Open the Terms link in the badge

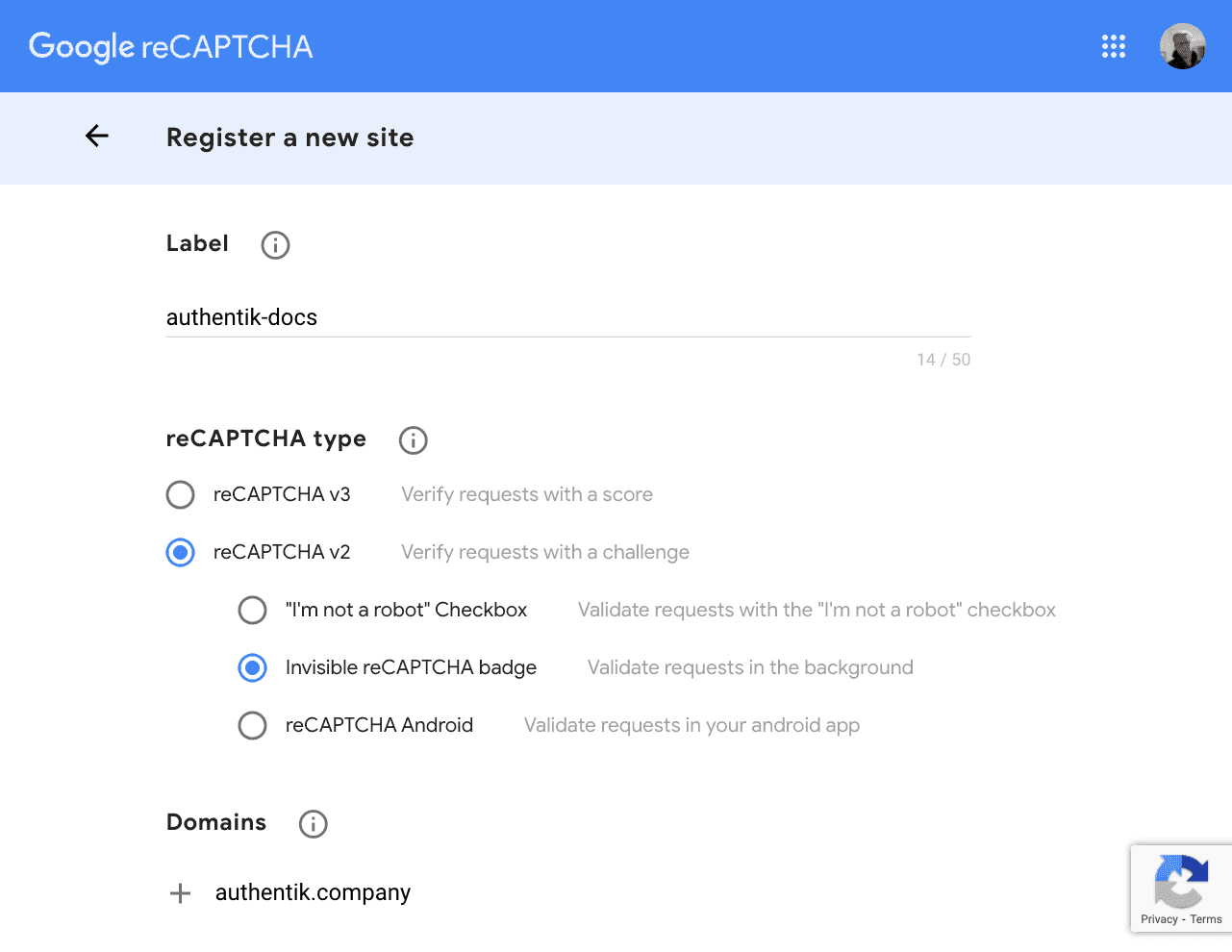click(x=1205, y=919)
